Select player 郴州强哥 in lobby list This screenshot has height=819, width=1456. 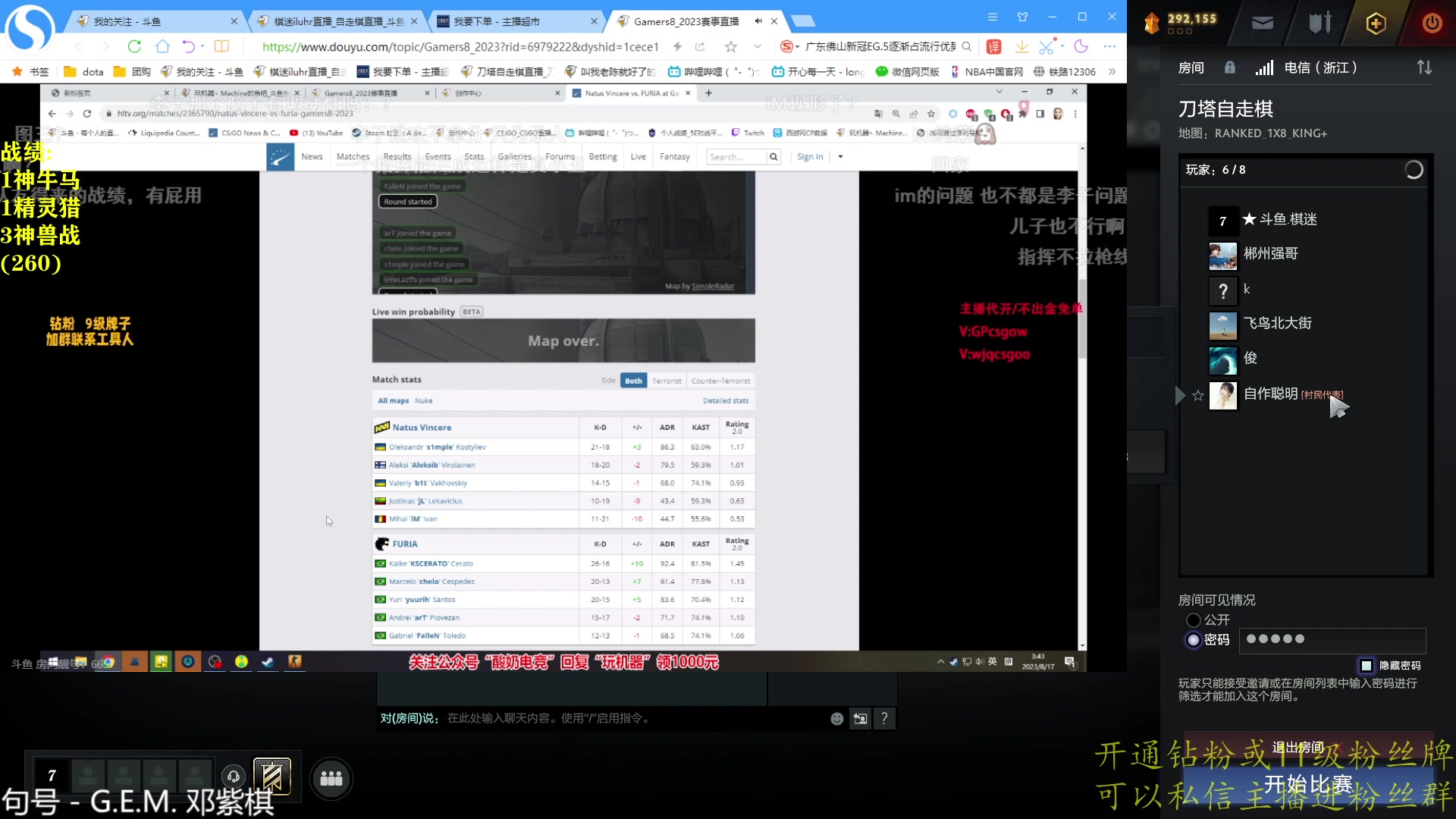[x=1302, y=255]
